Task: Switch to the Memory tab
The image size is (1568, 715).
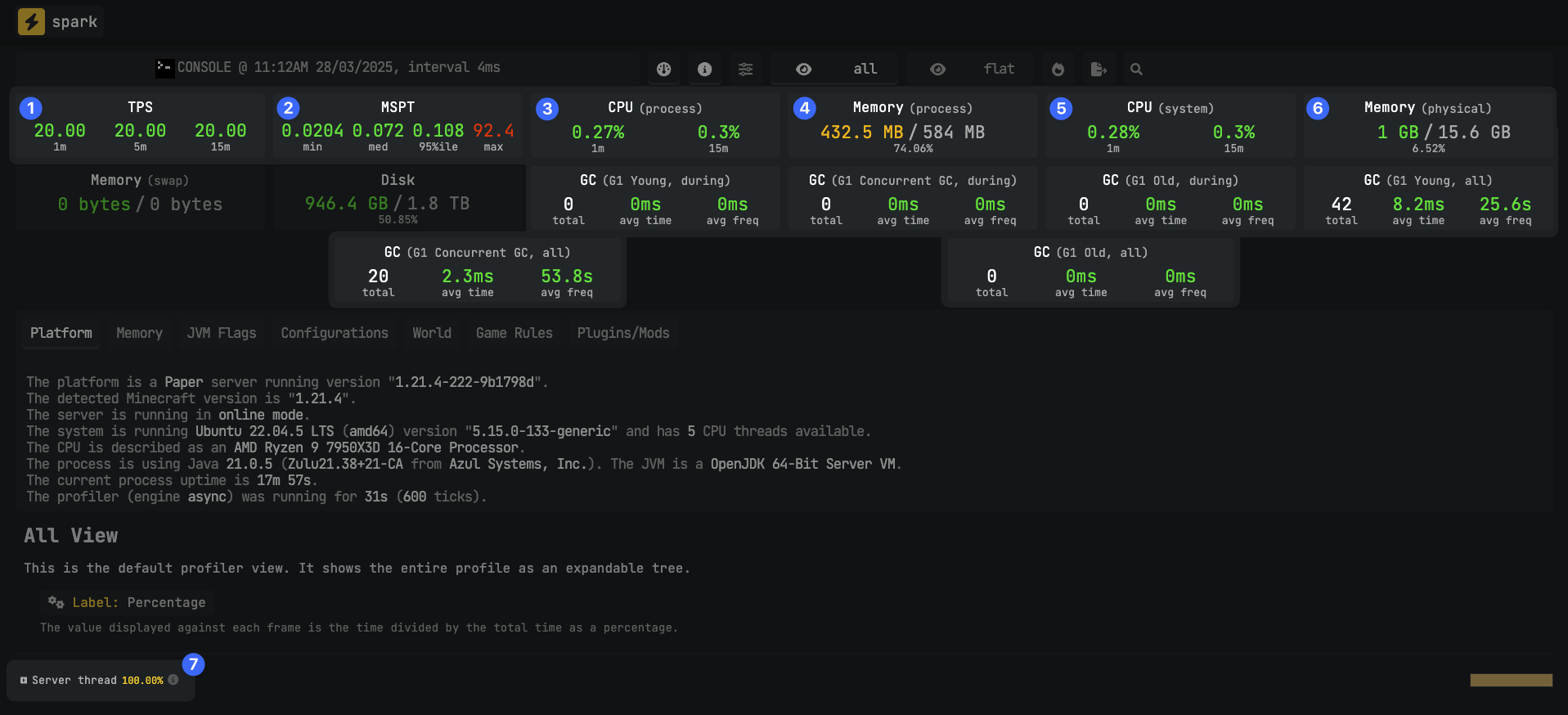Action: click(139, 333)
